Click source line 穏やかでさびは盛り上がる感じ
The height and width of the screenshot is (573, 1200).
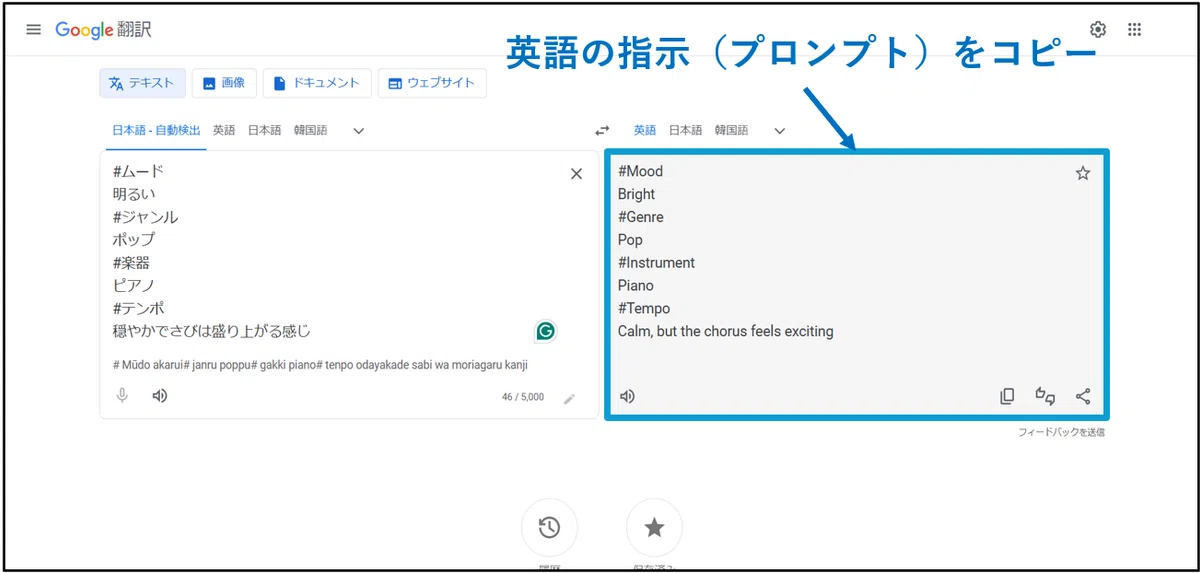point(212,331)
